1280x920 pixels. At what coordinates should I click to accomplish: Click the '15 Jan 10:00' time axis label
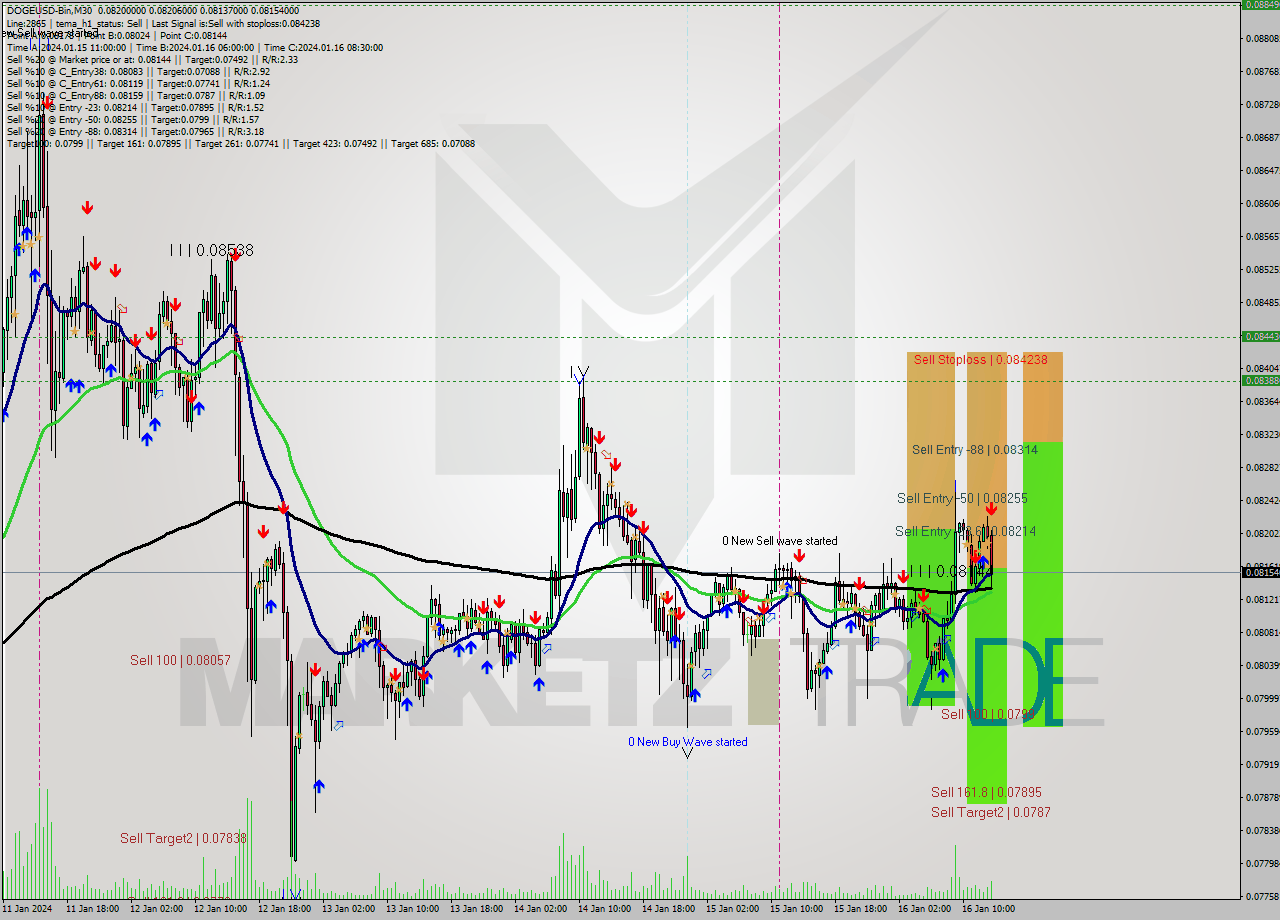click(797, 909)
